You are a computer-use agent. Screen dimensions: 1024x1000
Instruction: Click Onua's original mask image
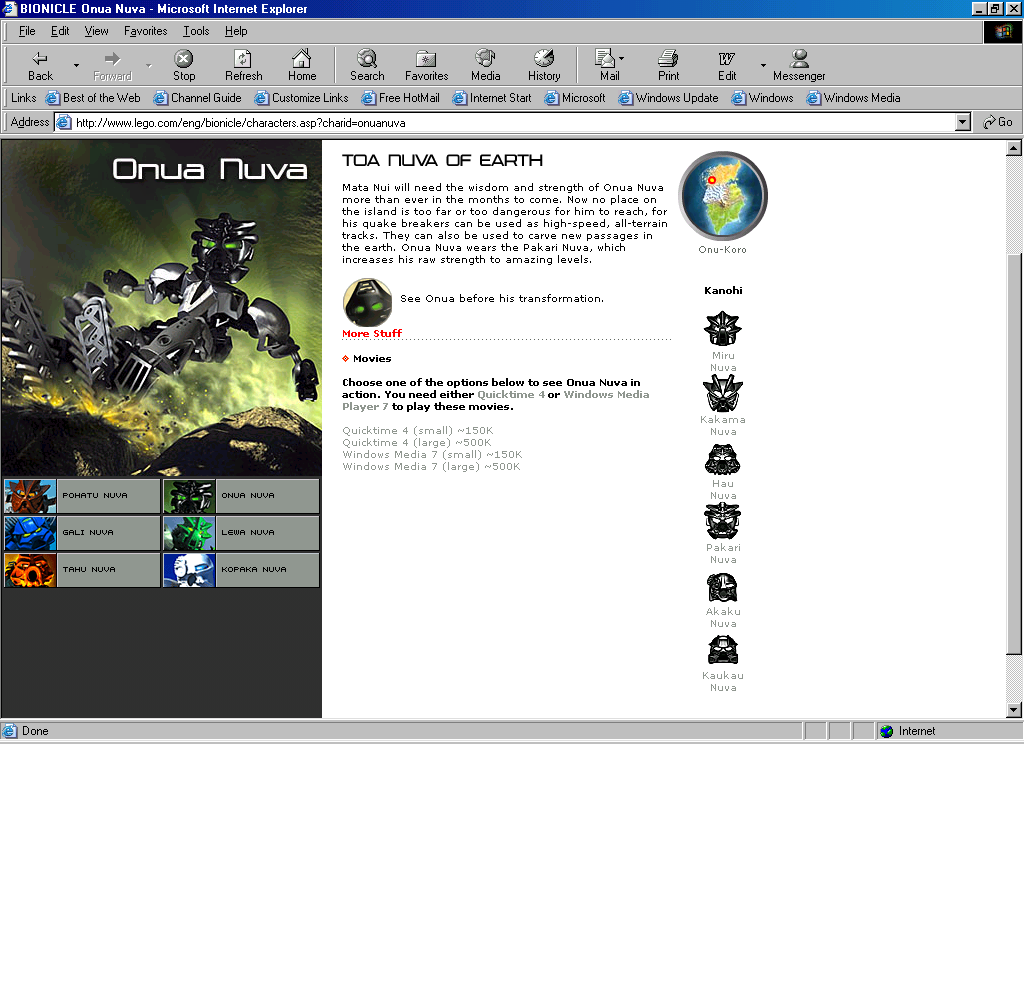(368, 302)
